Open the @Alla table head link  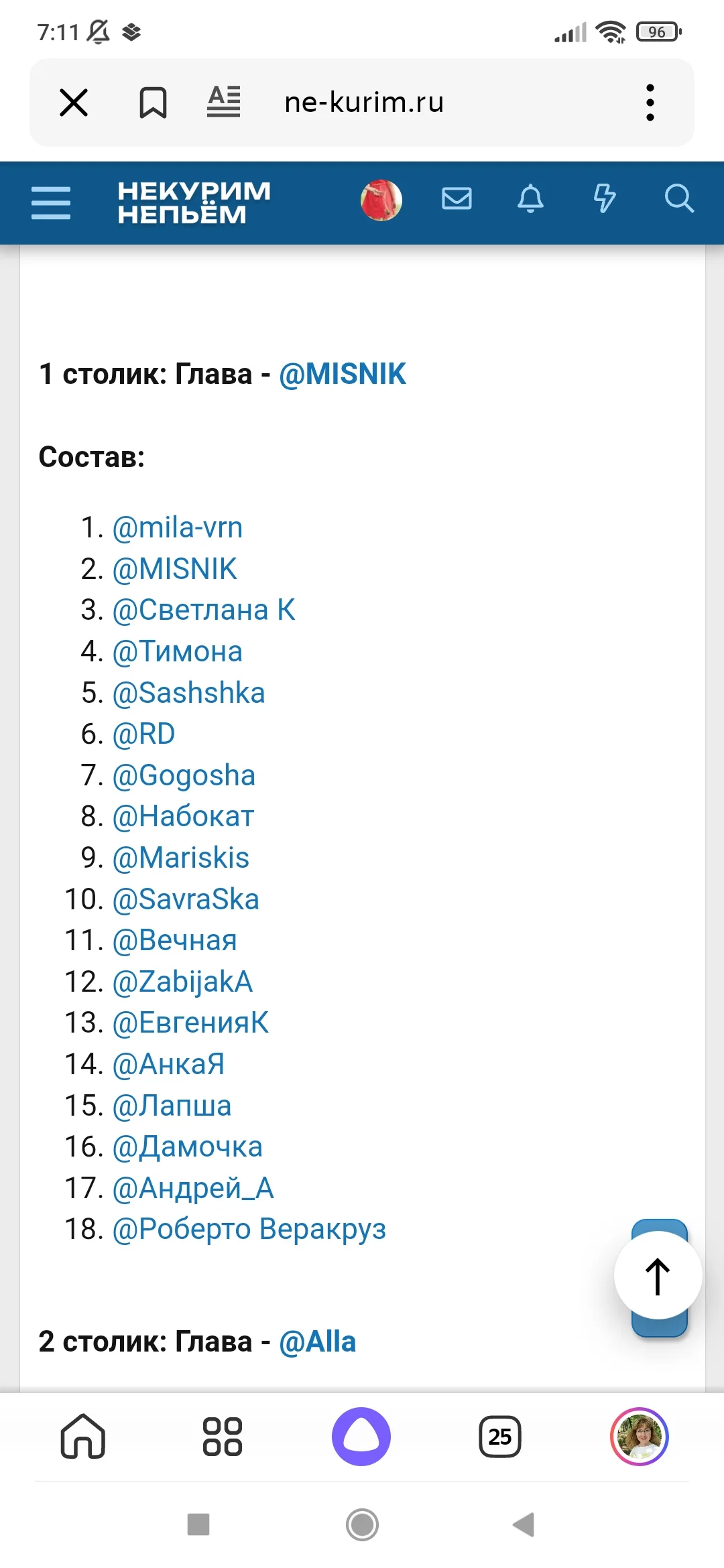(317, 1342)
